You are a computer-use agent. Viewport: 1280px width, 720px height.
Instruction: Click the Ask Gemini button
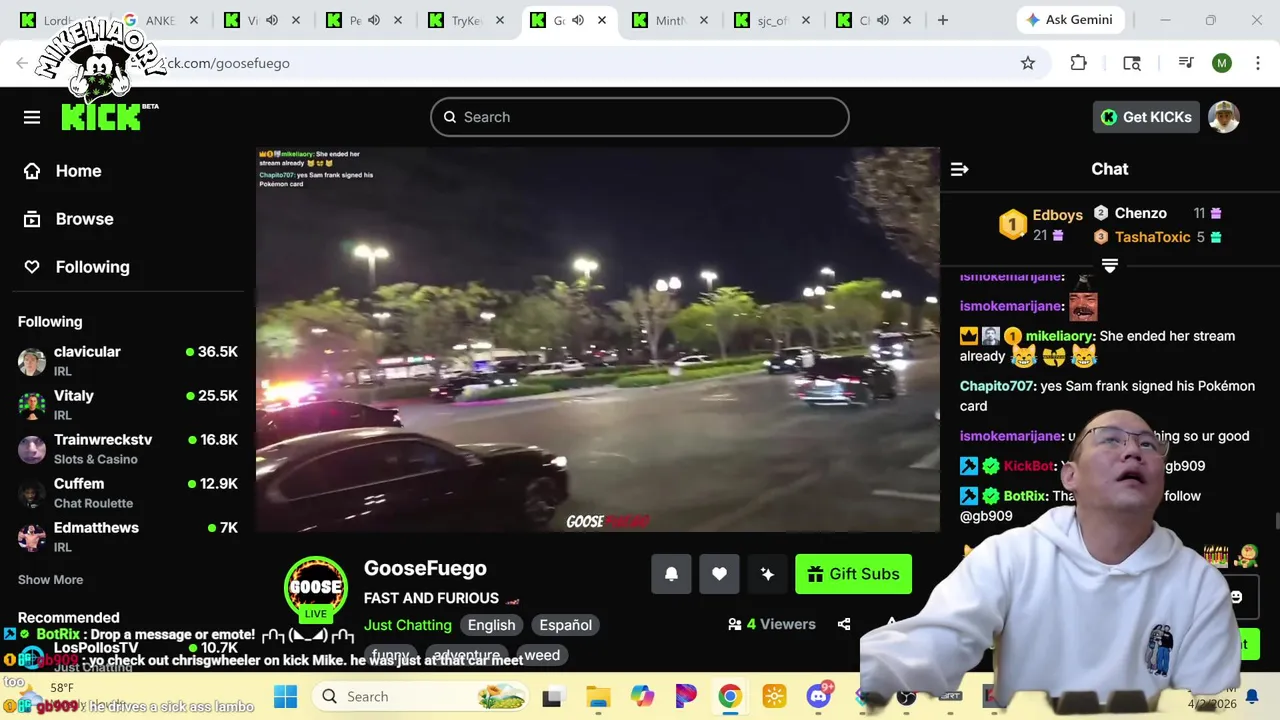point(1069,20)
